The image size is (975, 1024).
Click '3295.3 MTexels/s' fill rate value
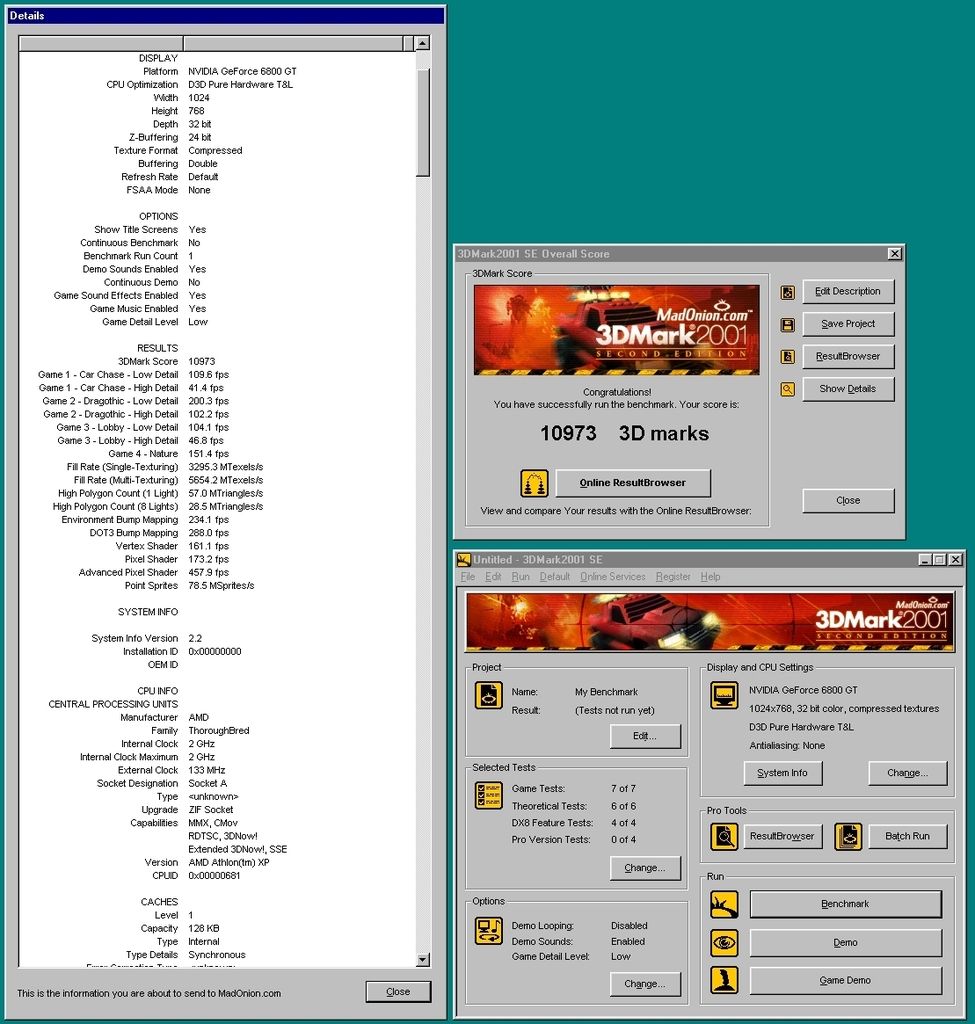click(x=225, y=467)
